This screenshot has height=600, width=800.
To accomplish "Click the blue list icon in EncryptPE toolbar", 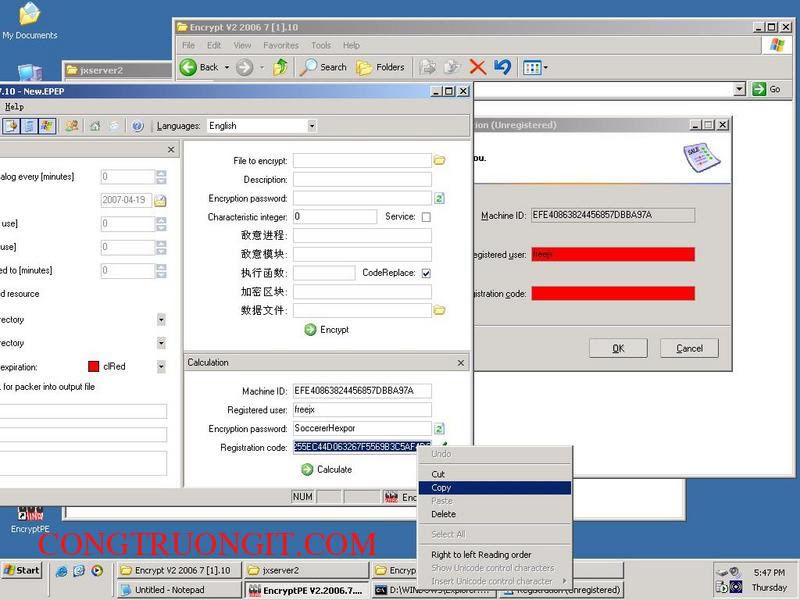I will pyautogui.click(x=29, y=126).
